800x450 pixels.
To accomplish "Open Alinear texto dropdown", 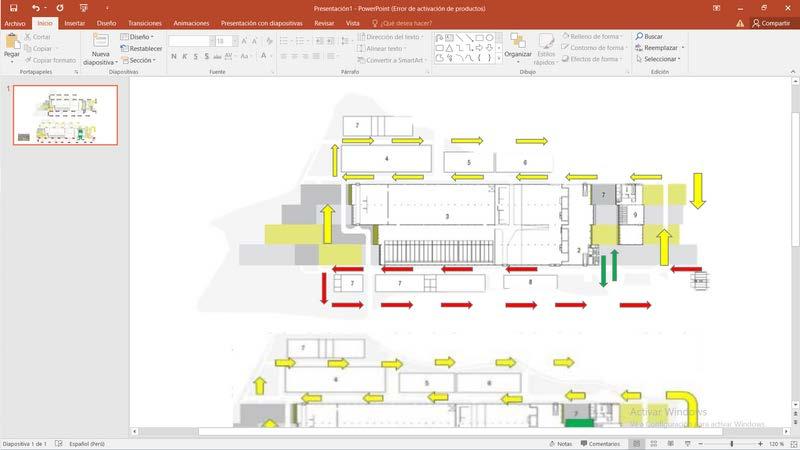I will (383, 48).
